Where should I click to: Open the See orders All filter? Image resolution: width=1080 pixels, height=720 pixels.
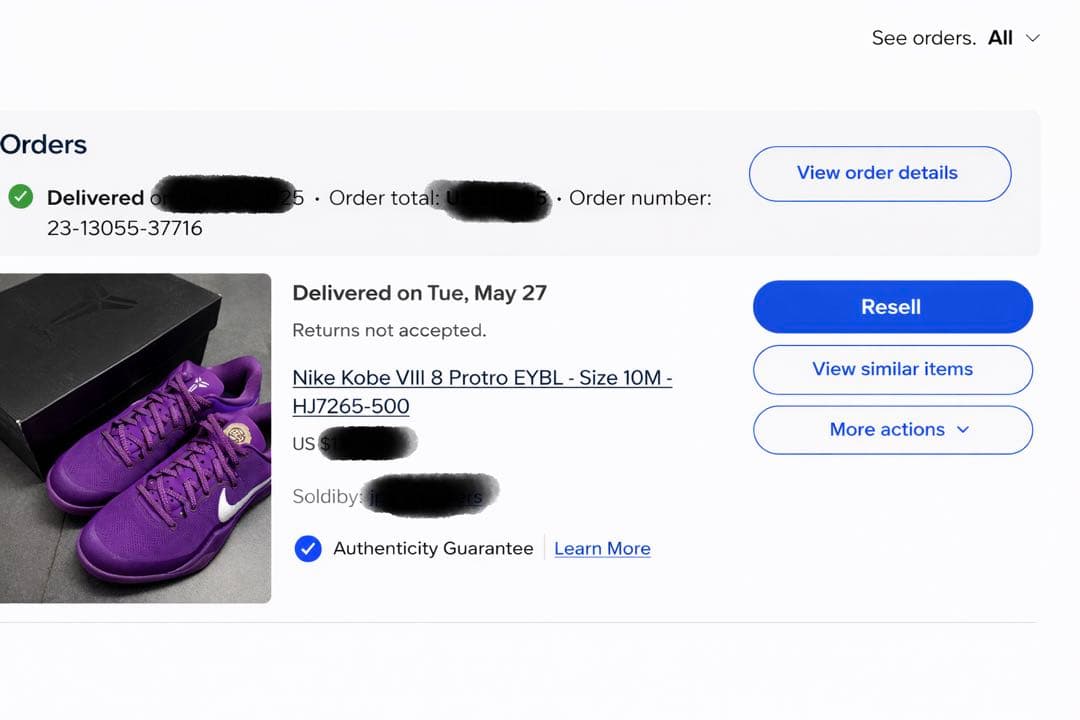(x=1000, y=38)
